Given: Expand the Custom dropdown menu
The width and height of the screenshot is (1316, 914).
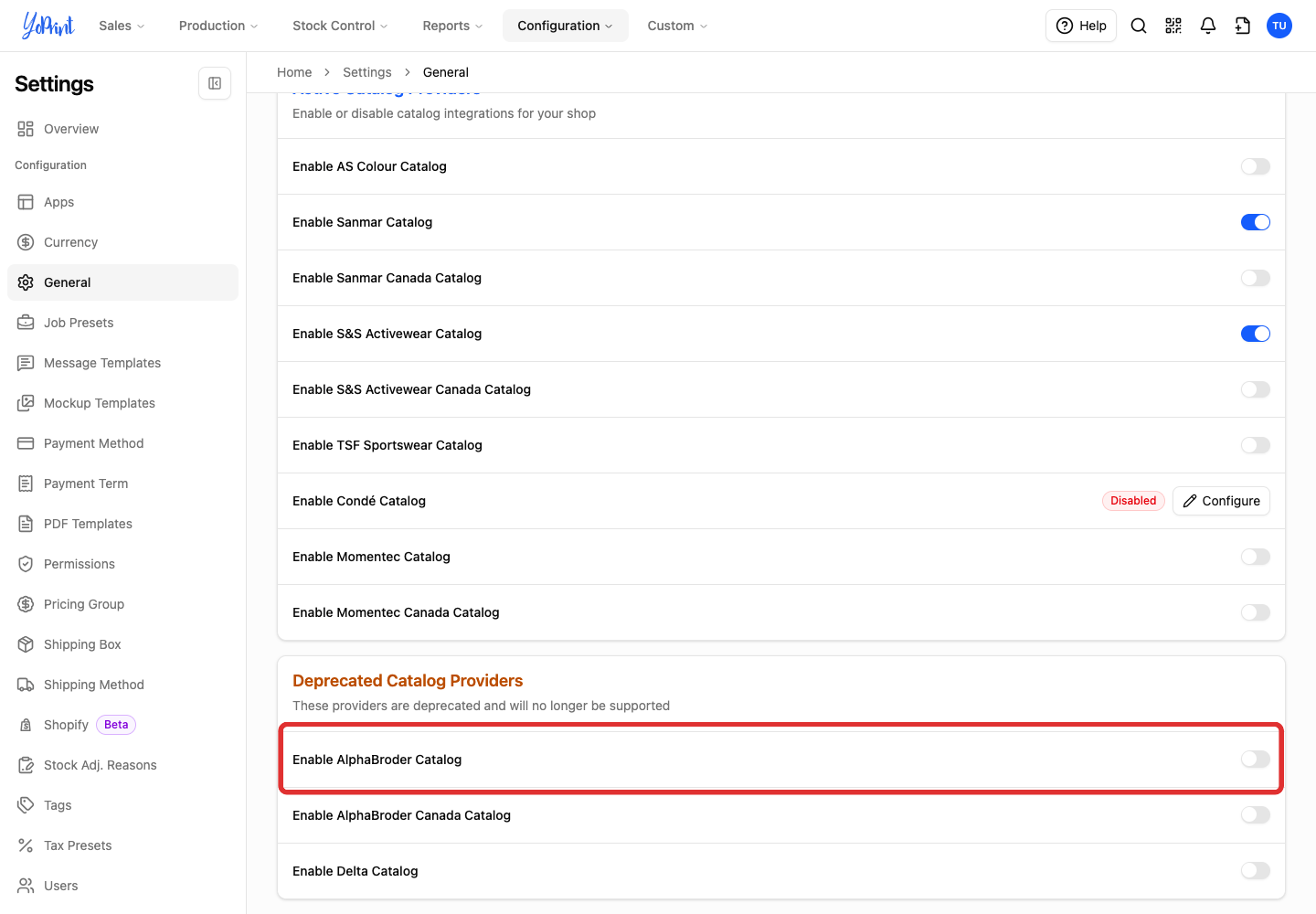Looking at the screenshot, I should click(677, 26).
